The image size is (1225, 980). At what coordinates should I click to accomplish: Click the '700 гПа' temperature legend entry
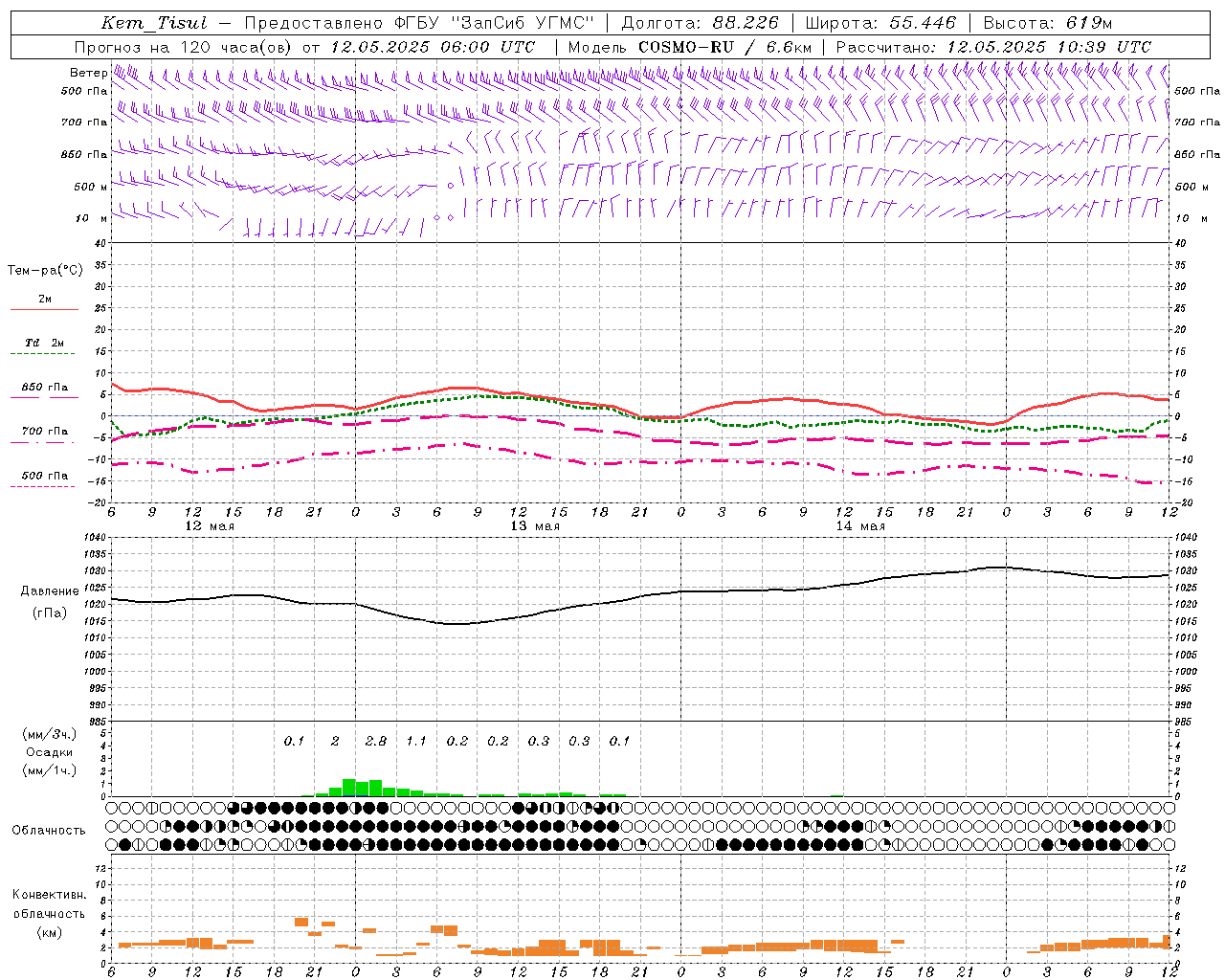(x=44, y=432)
